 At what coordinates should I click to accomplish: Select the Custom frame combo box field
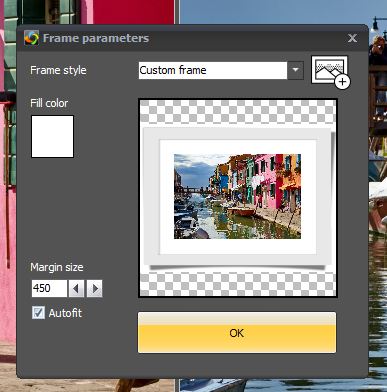pyautogui.click(x=213, y=70)
